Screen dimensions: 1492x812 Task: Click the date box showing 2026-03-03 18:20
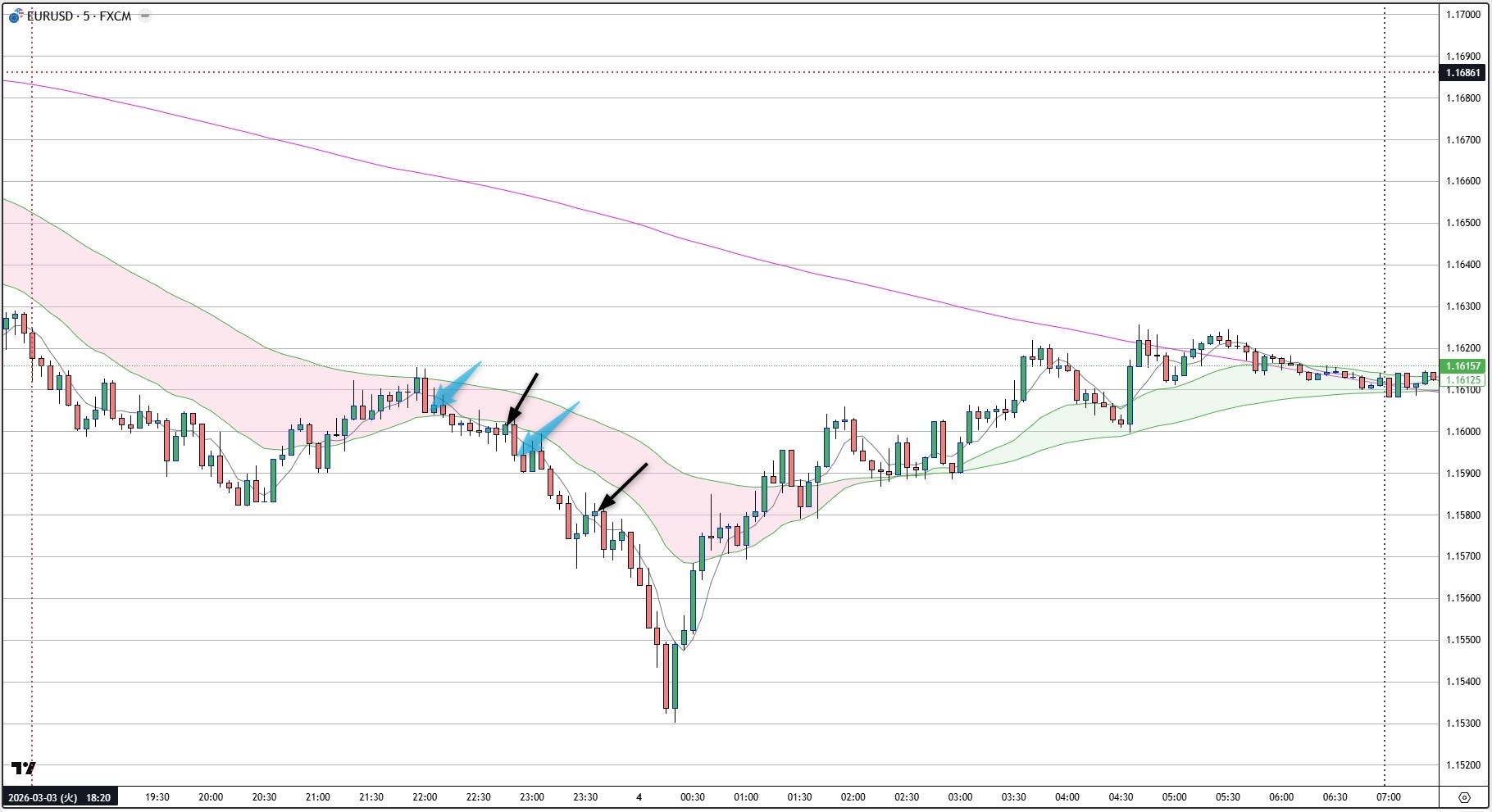(x=57, y=796)
